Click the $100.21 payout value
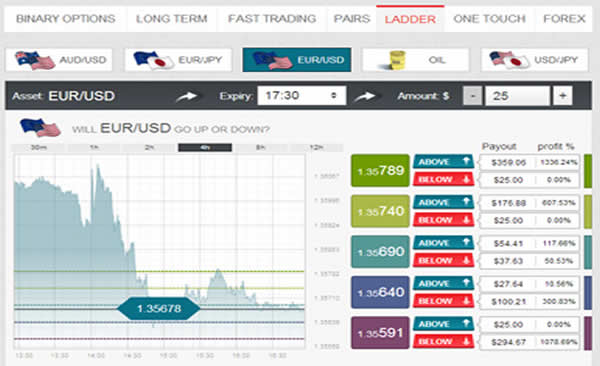 click(x=509, y=302)
